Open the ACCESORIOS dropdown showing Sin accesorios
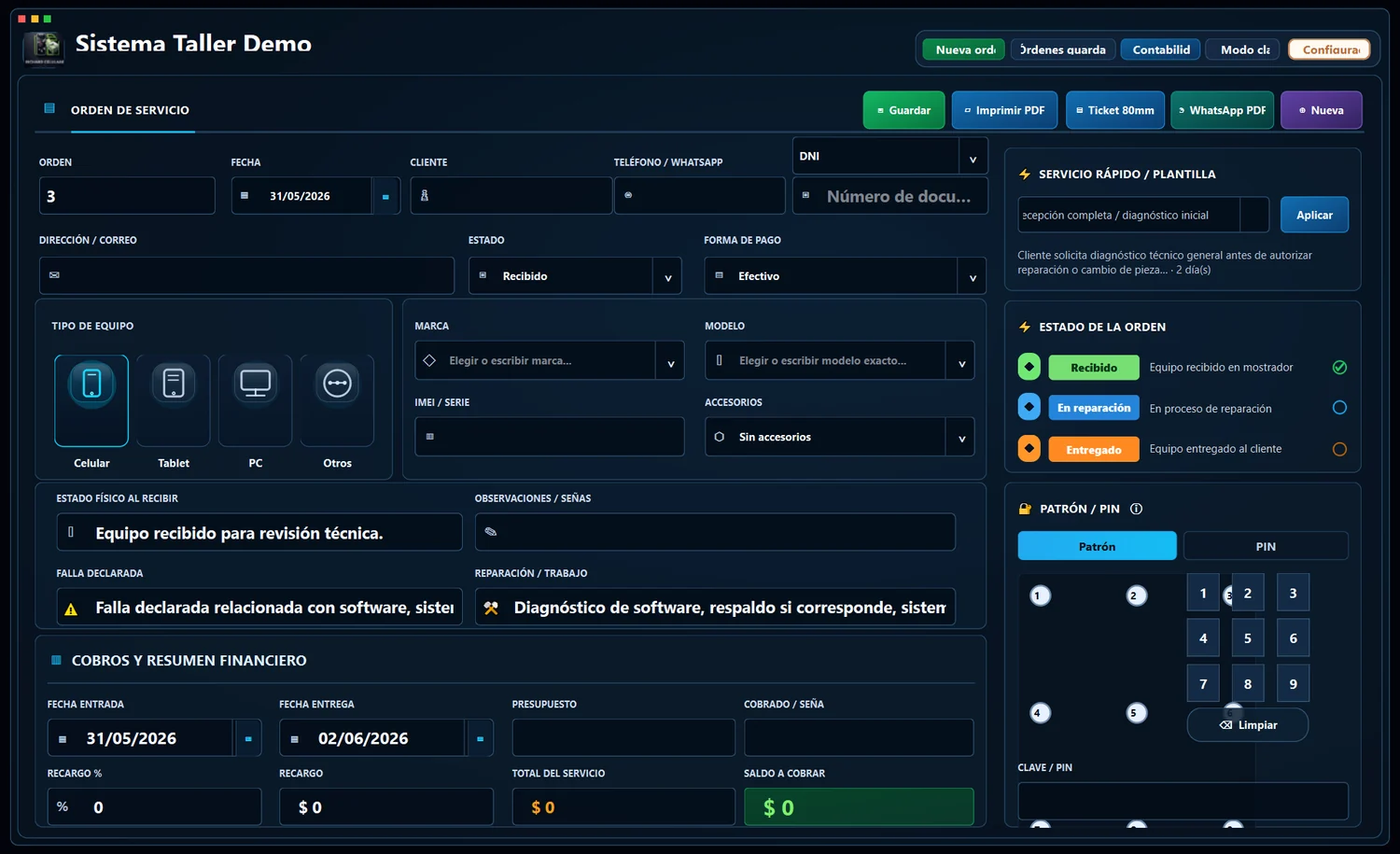The width and height of the screenshot is (1400, 854). click(x=839, y=437)
